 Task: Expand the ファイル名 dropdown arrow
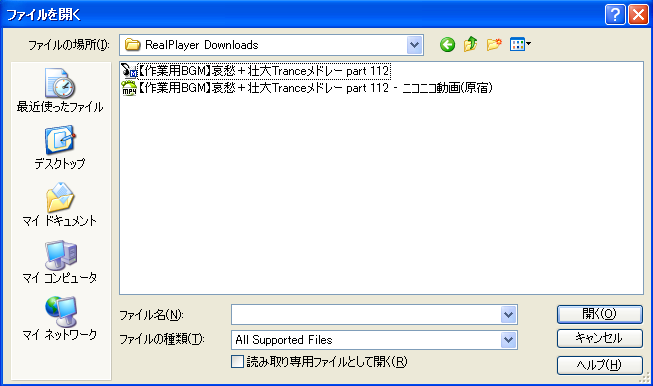coord(508,315)
